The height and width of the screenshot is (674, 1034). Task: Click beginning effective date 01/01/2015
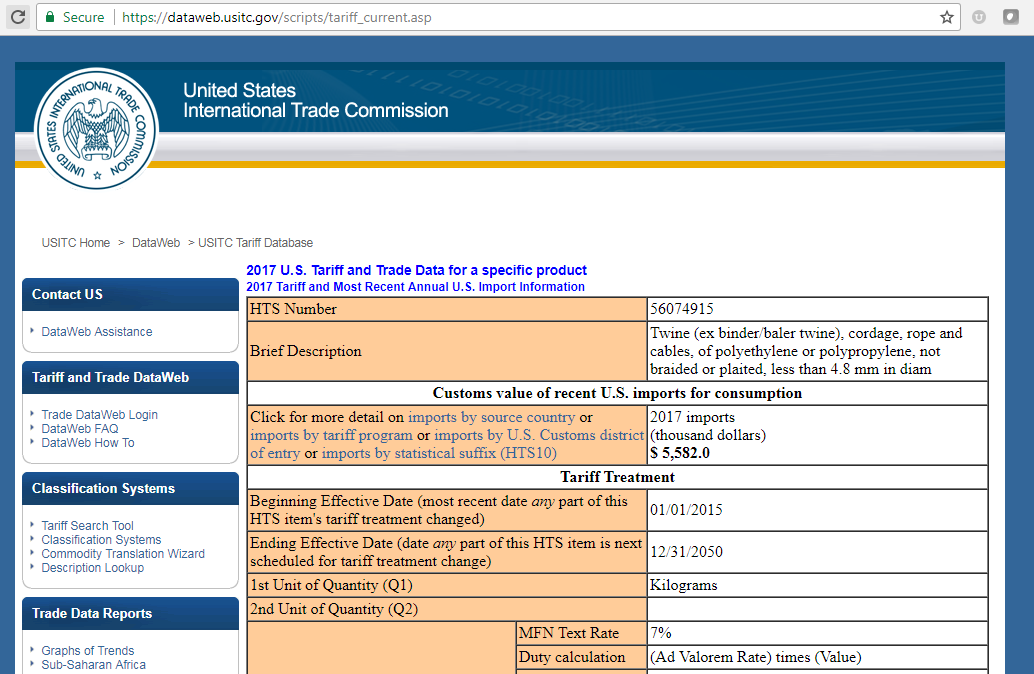(x=686, y=510)
